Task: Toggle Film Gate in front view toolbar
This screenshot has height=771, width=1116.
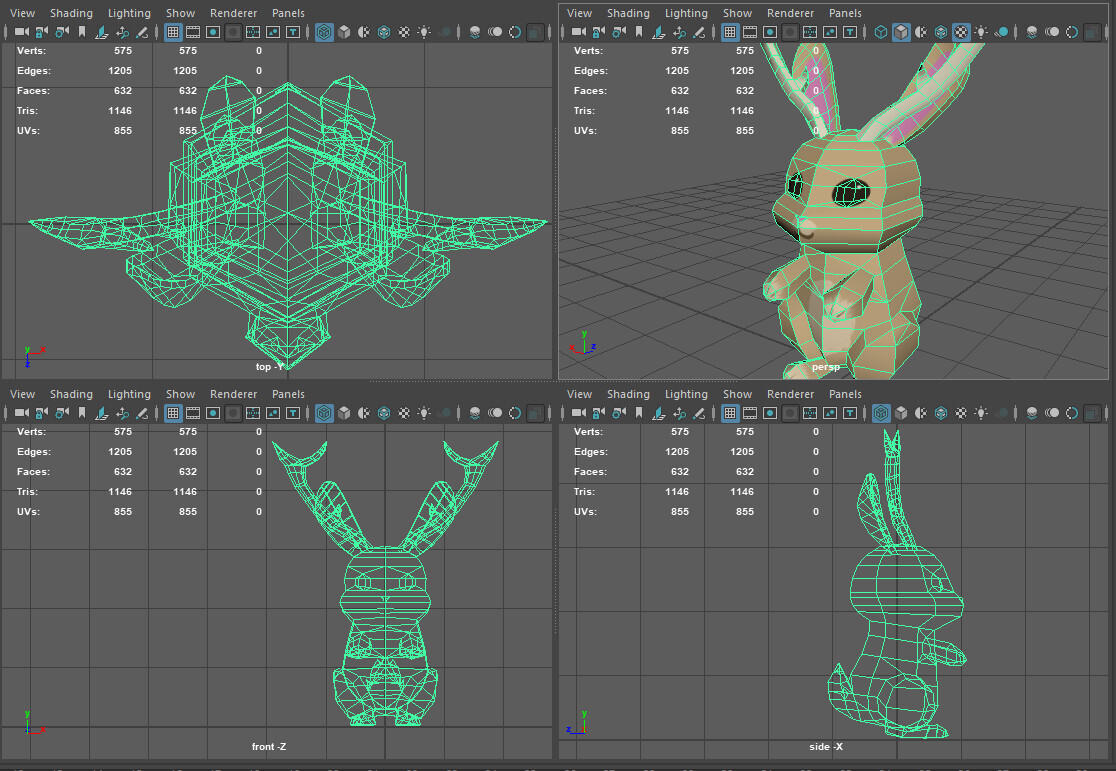Action: point(193,413)
